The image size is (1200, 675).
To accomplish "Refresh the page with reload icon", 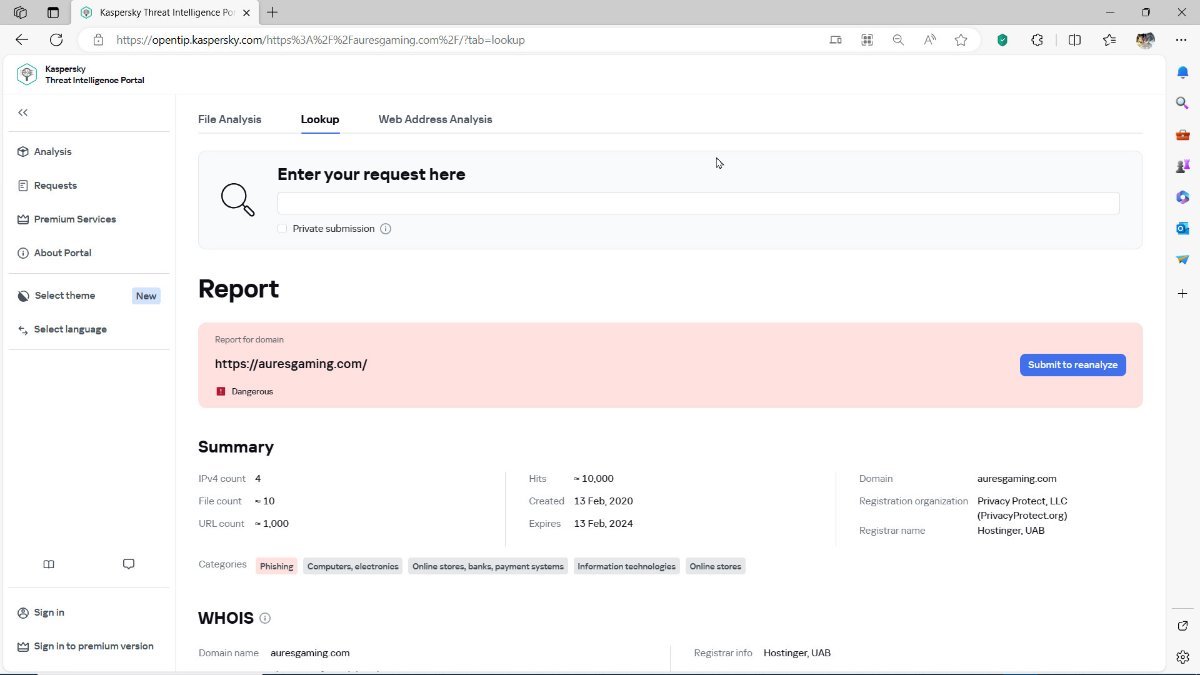I will pyautogui.click(x=56, y=40).
